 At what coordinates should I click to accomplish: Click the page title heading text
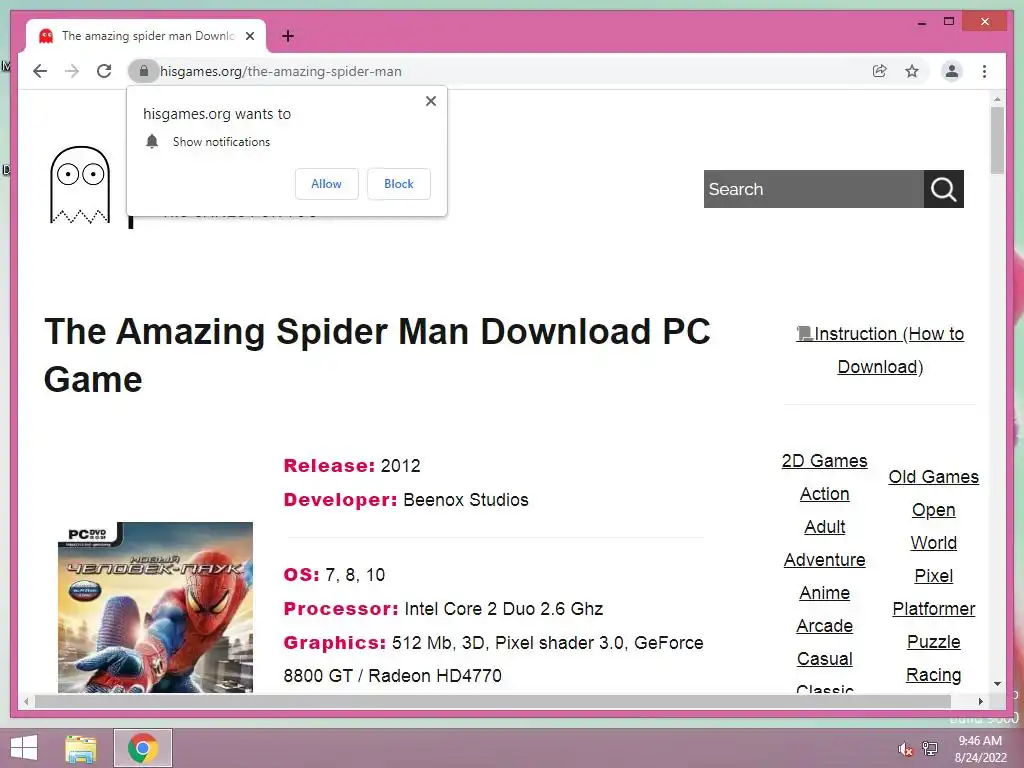point(377,355)
